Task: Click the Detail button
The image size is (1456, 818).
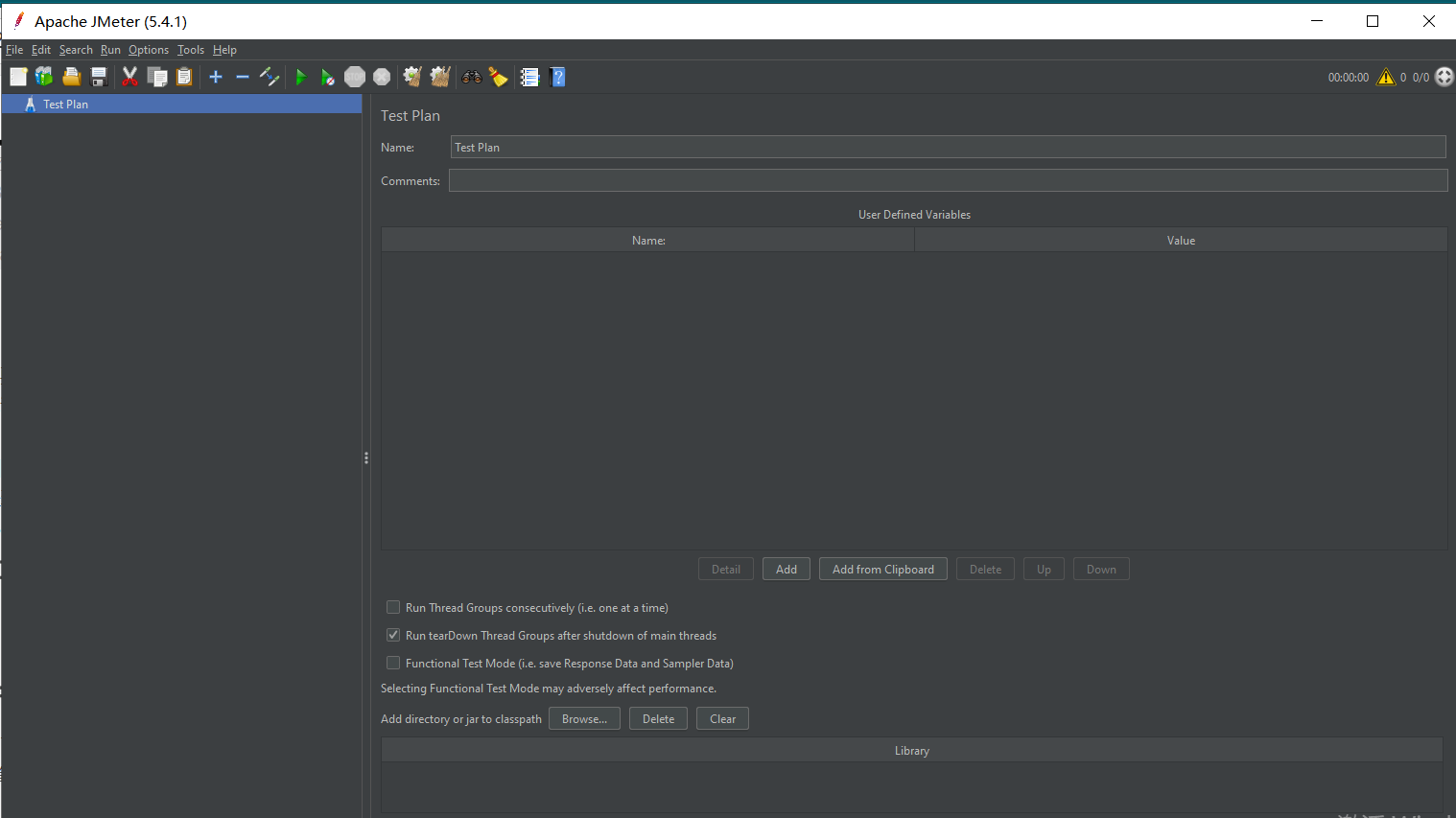Action: coord(726,569)
